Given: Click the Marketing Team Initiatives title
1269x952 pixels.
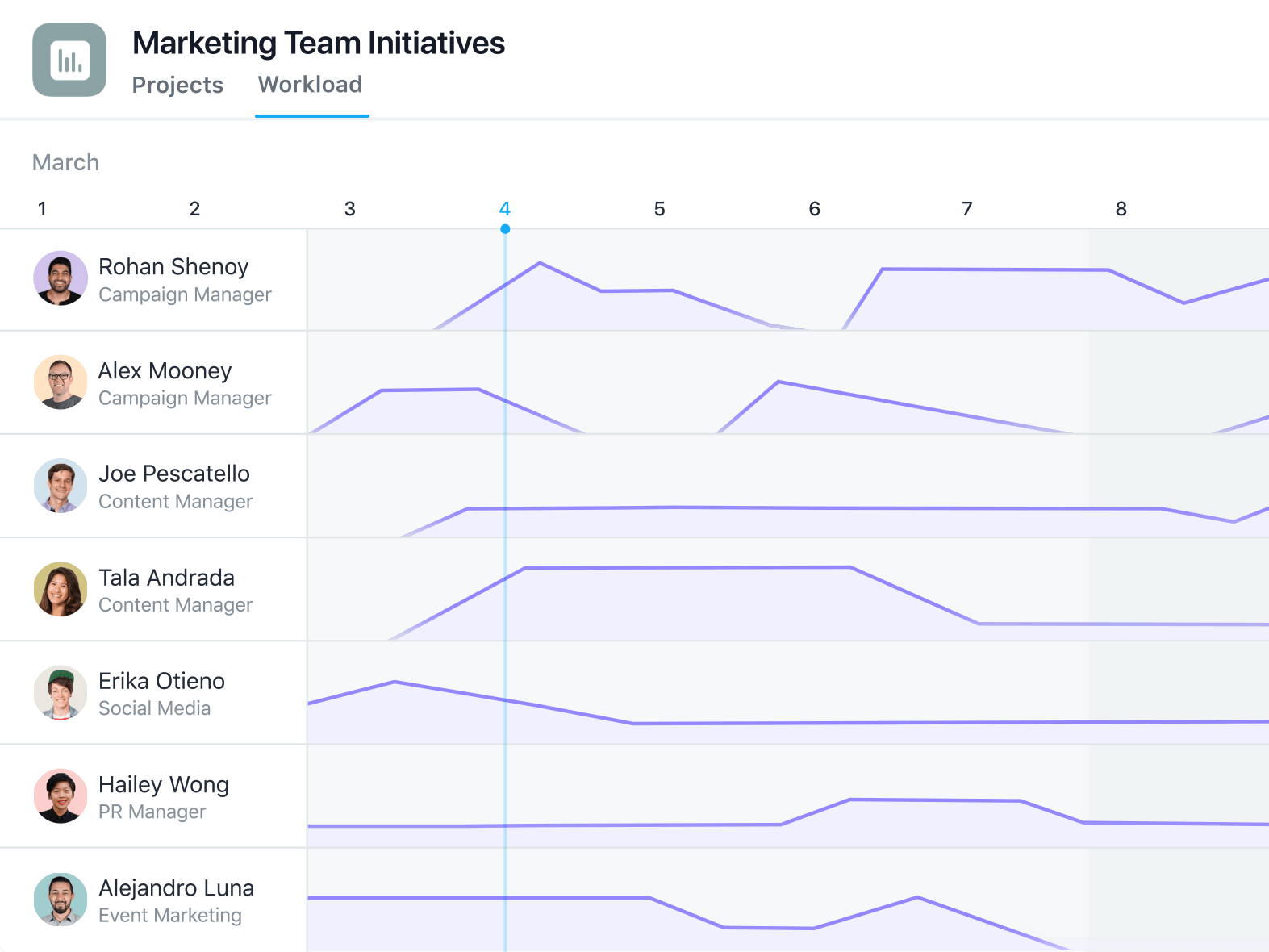Looking at the screenshot, I should [x=319, y=43].
